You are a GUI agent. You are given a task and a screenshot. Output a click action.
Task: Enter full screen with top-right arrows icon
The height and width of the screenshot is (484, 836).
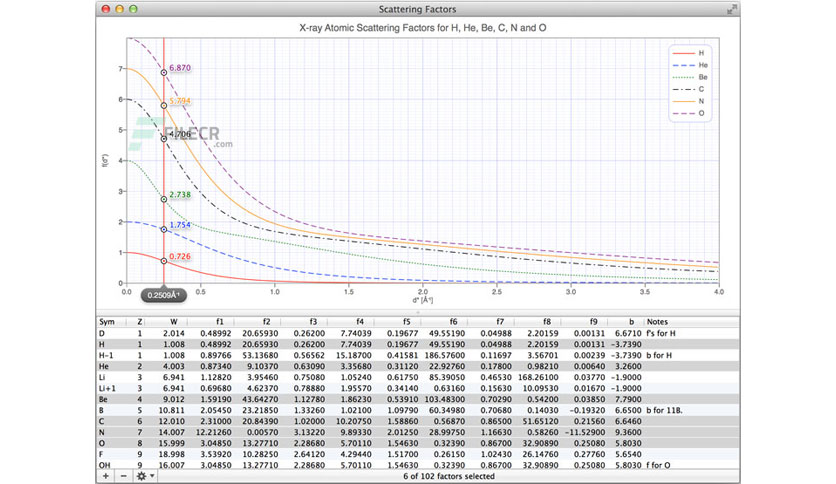pos(732,9)
